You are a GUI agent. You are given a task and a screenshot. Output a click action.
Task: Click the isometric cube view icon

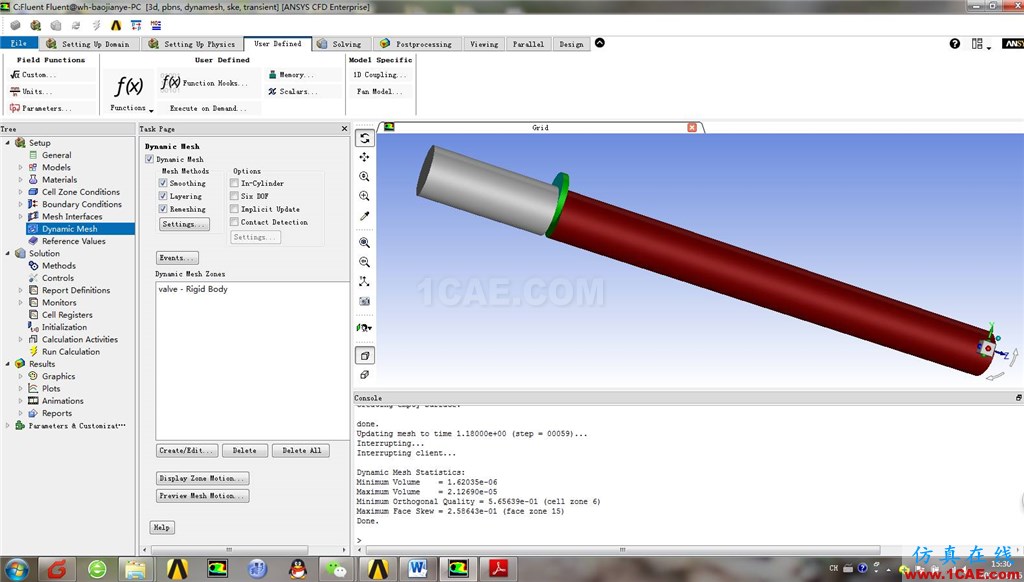coord(364,355)
